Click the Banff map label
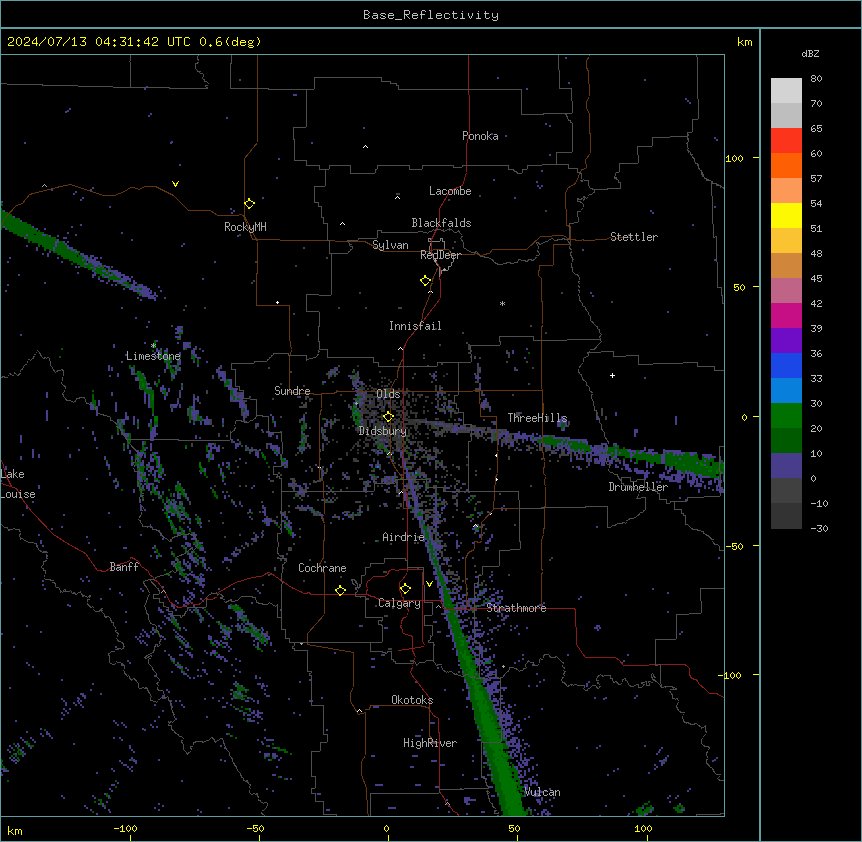Image resolution: width=862 pixels, height=842 pixels. pos(124,567)
